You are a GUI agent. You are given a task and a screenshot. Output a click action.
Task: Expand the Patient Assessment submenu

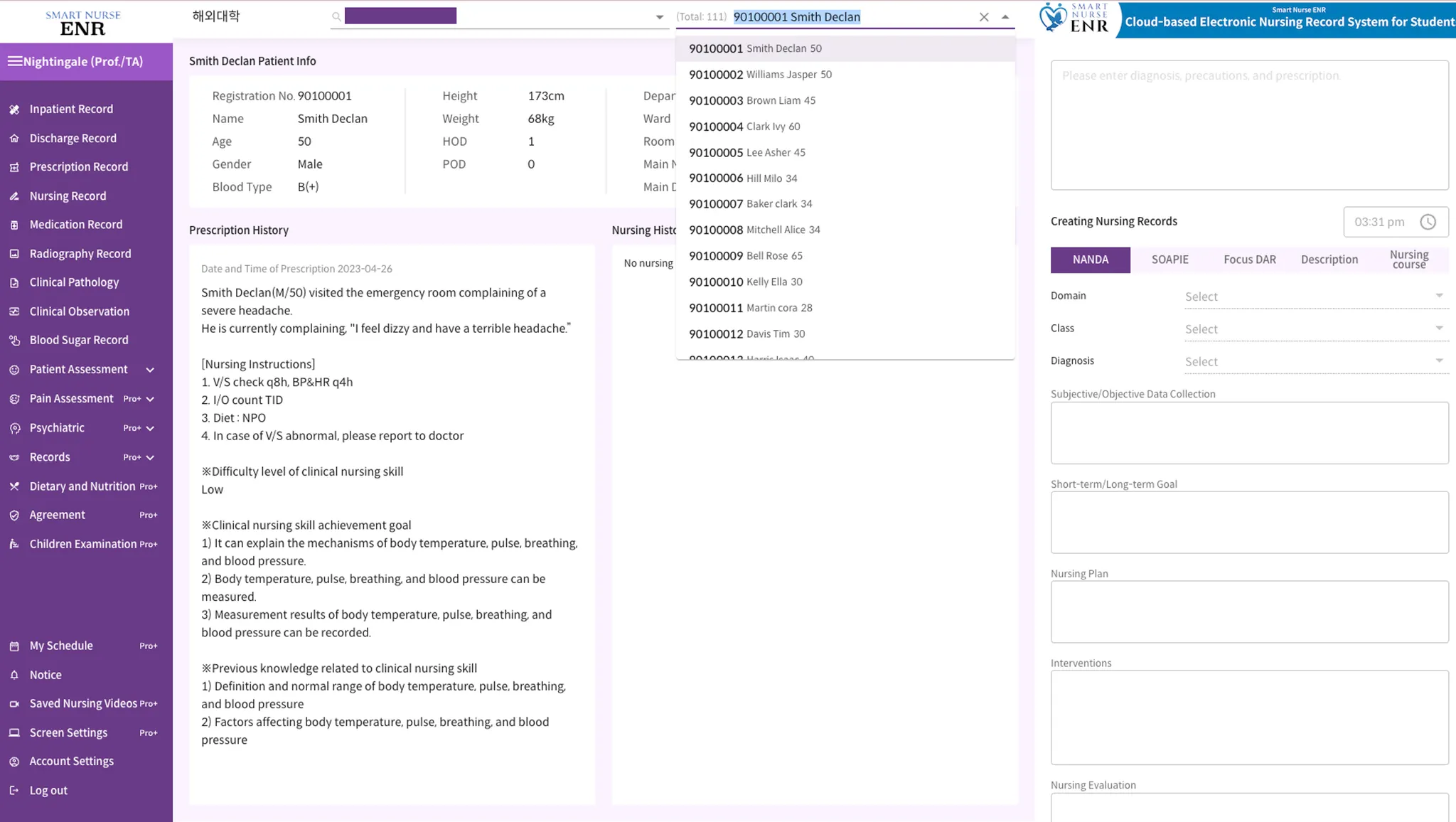[x=150, y=370]
